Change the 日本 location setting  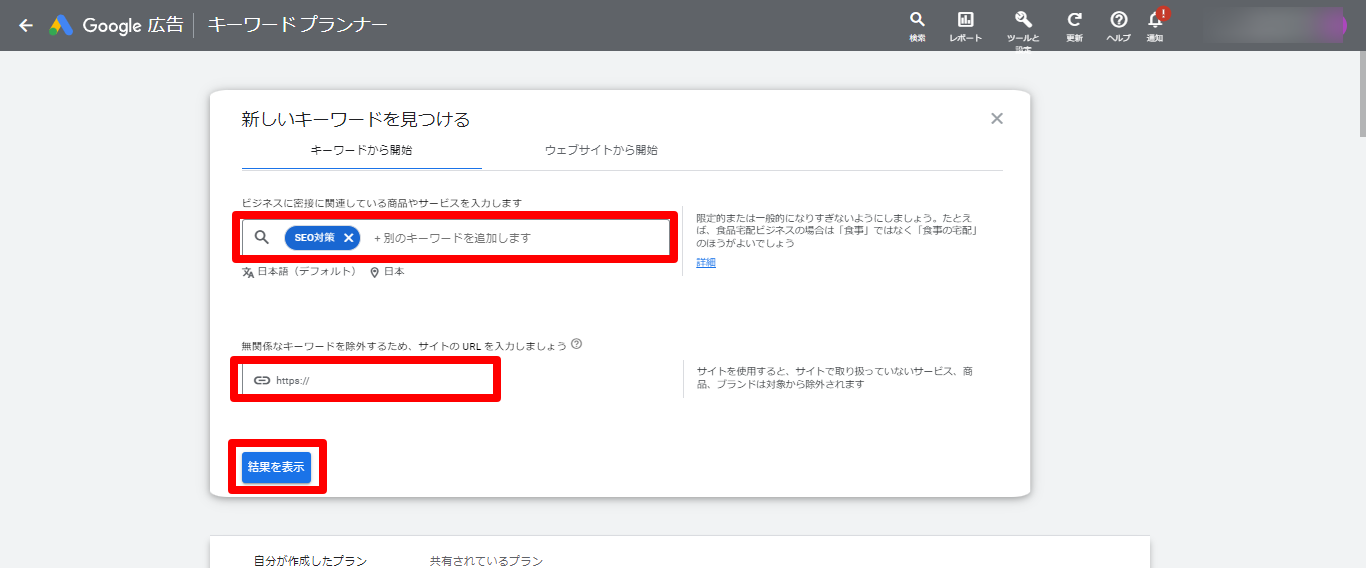pyautogui.click(x=388, y=272)
